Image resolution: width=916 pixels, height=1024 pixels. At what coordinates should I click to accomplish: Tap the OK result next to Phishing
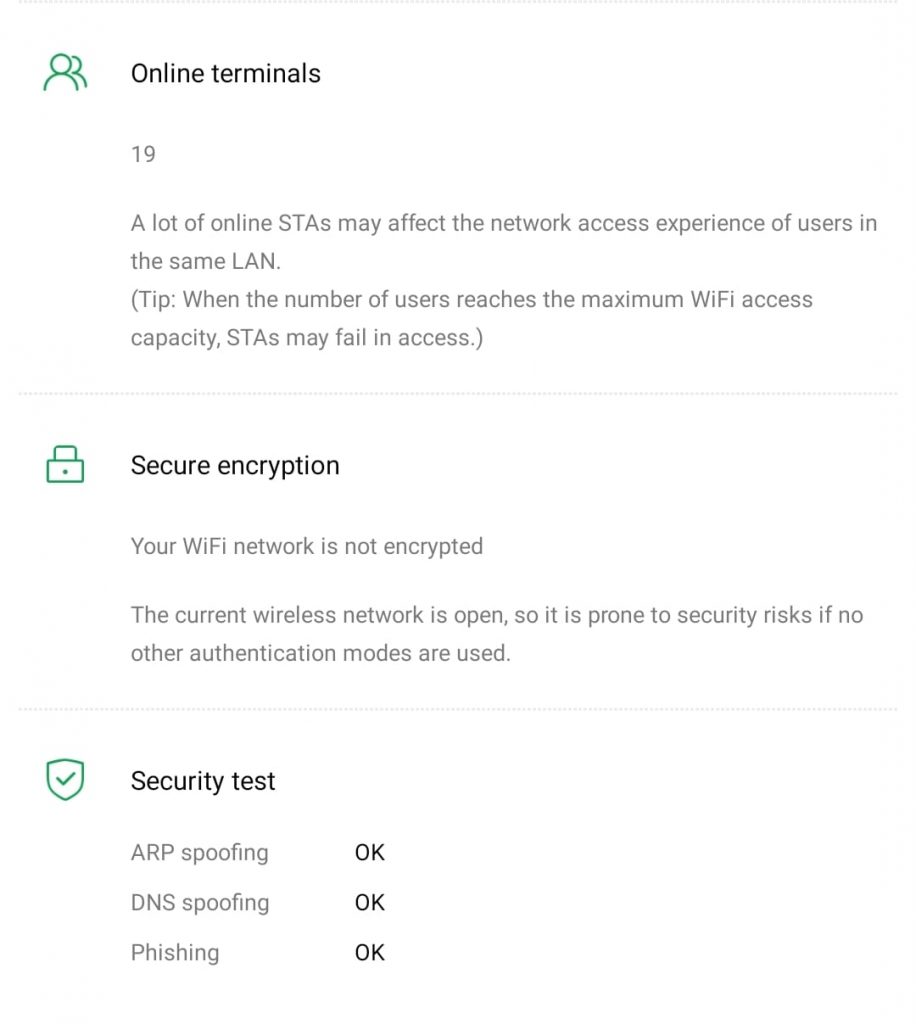tap(369, 952)
